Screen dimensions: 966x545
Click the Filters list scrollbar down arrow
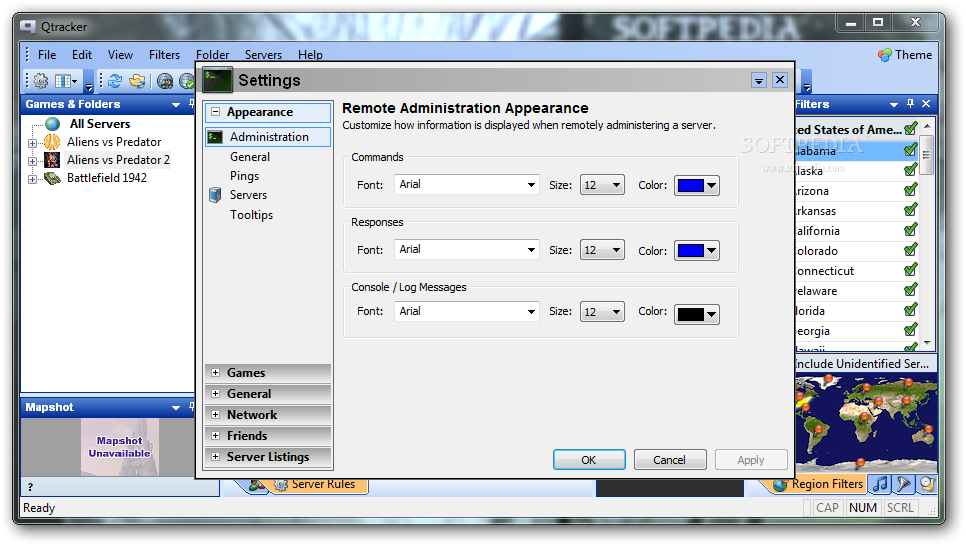click(x=927, y=344)
